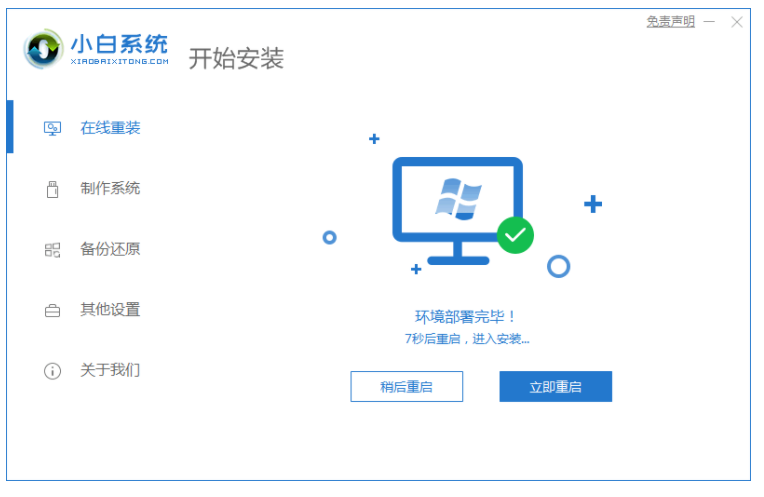Click the 关于我们 info icon

click(x=52, y=371)
